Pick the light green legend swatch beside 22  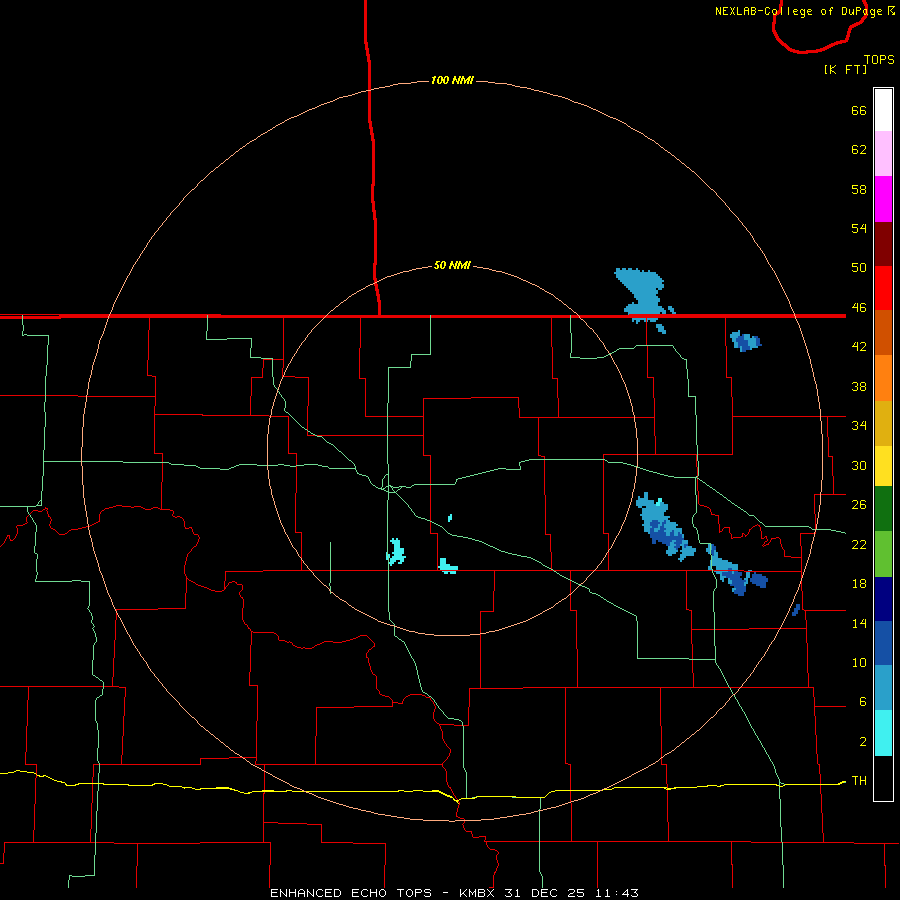pos(883,554)
